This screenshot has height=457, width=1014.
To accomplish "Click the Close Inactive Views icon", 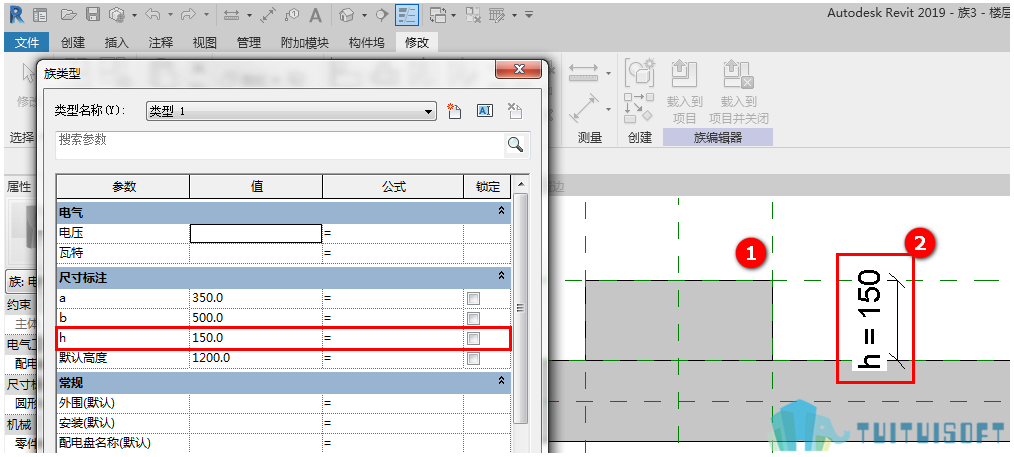I will pos(473,14).
